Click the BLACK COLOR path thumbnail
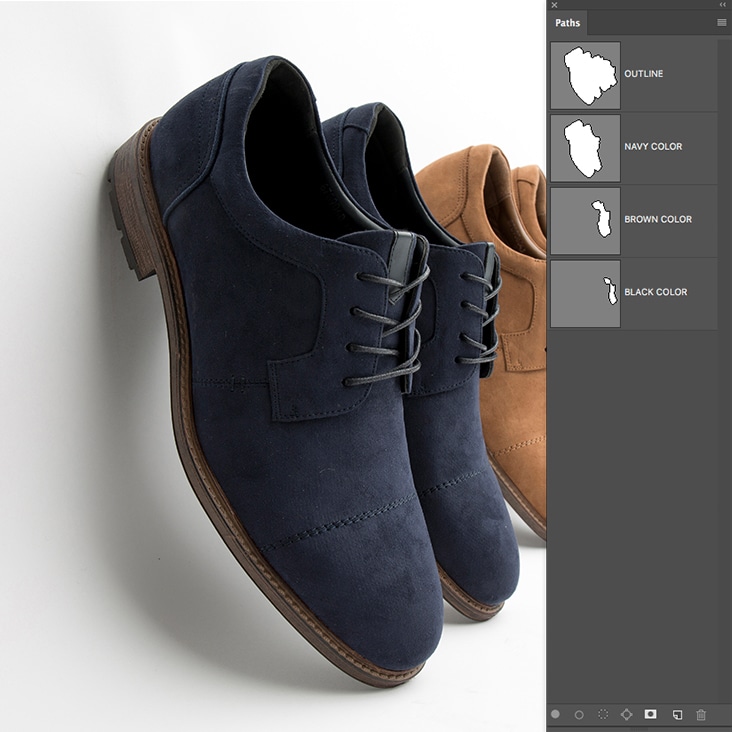The width and height of the screenshot is (732, 732). tap(585, 294)
